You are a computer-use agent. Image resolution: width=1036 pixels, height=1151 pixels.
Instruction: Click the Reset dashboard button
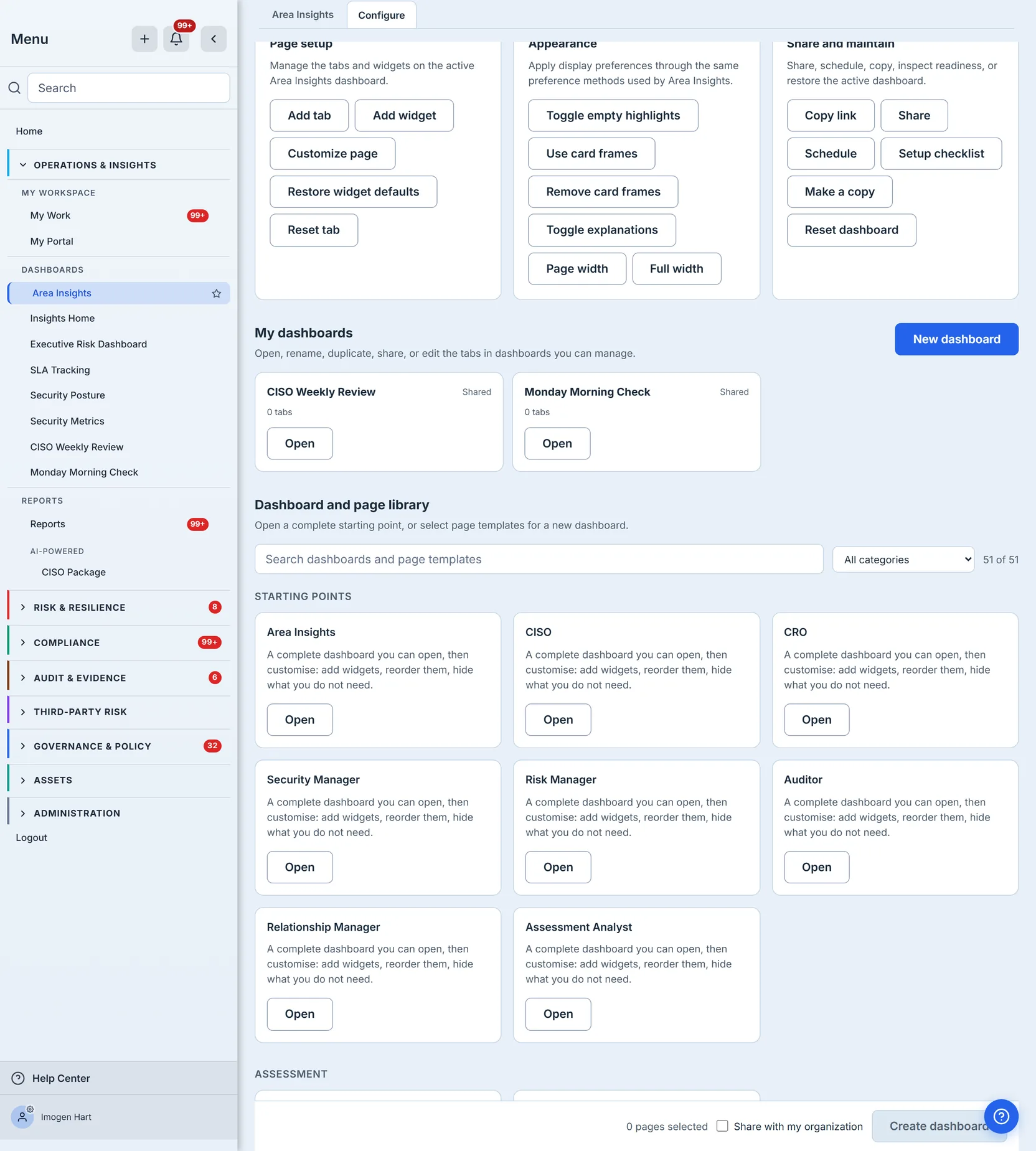(x=851, y=230)
